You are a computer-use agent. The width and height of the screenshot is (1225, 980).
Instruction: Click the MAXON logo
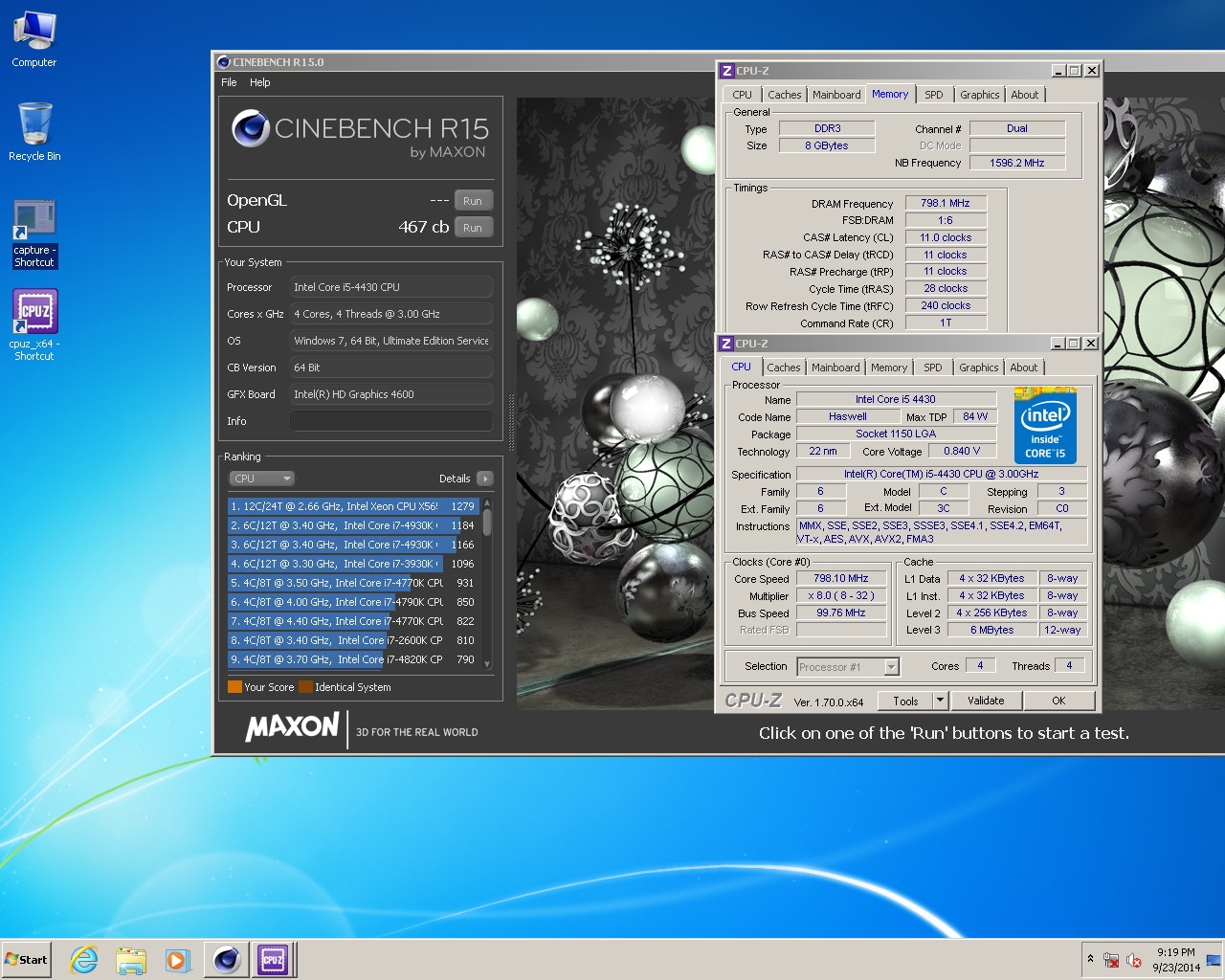[292, 727]
